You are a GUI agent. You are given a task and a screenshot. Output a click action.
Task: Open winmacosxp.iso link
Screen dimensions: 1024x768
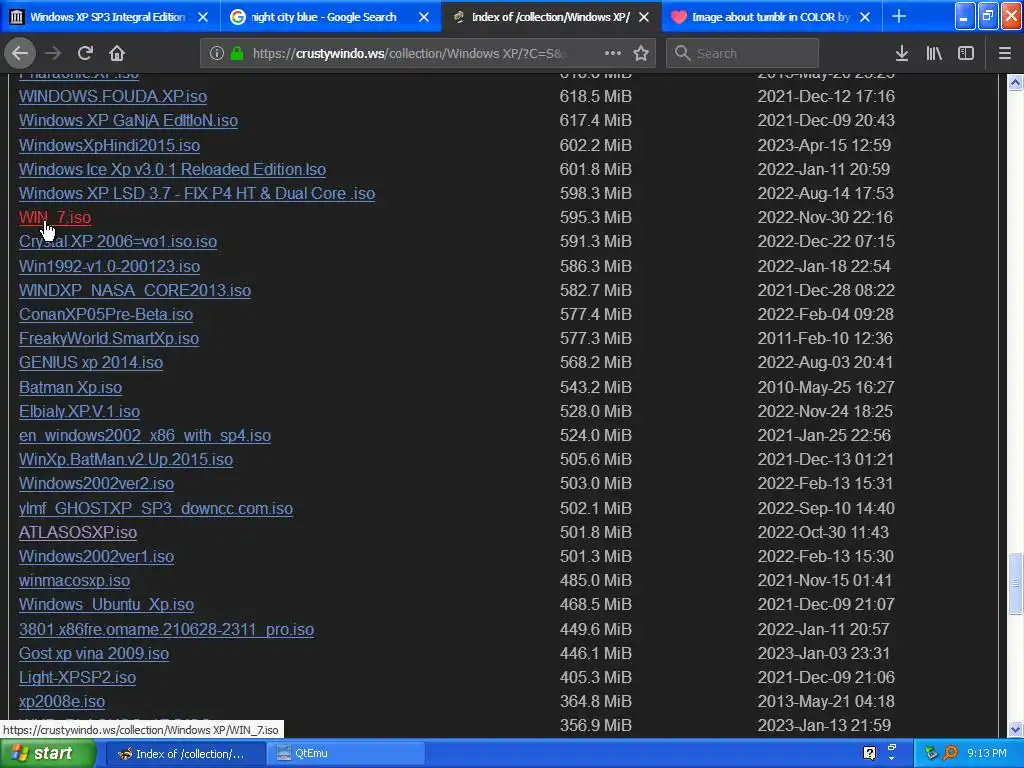[74, 581]
